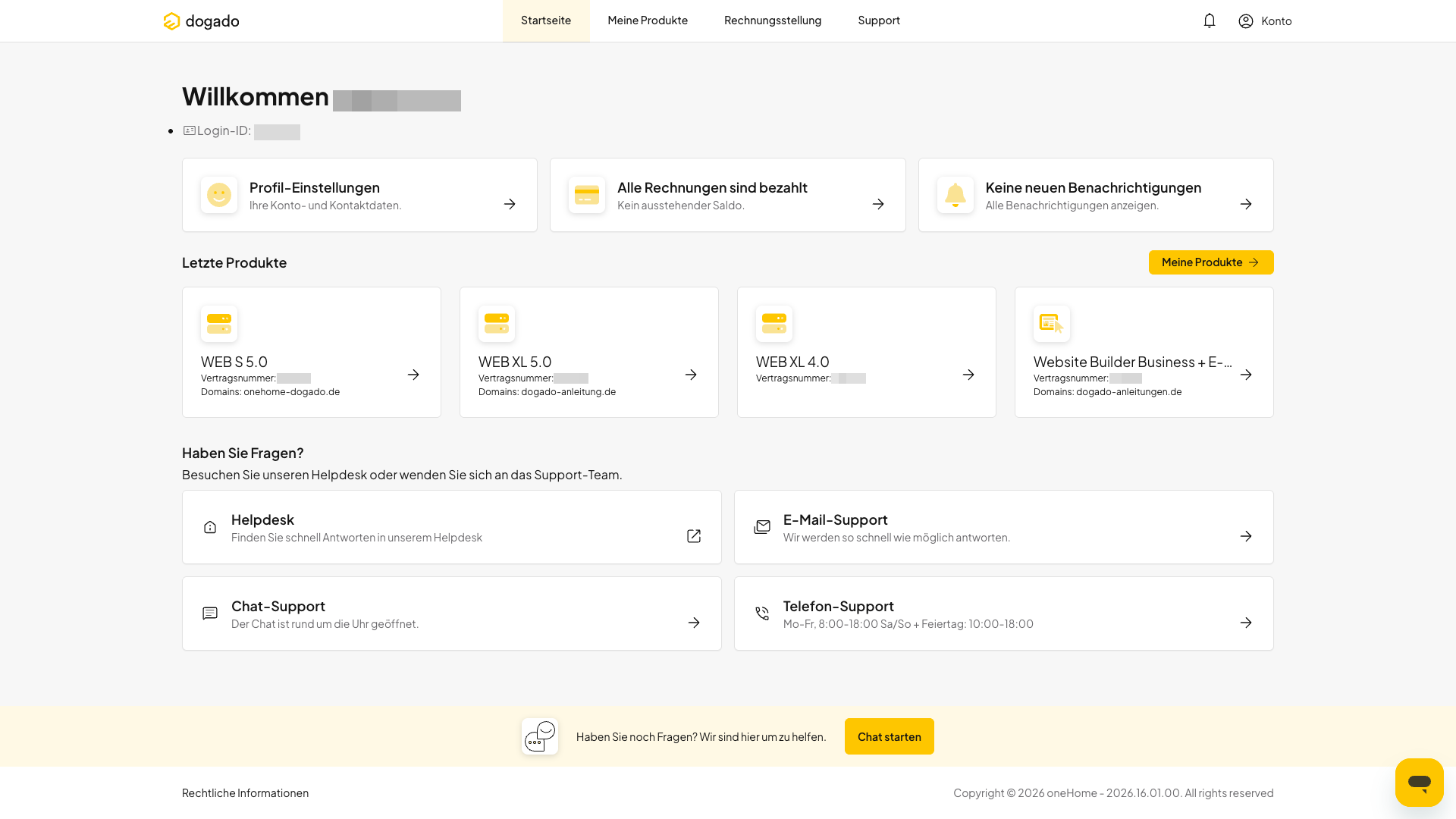Open the Rechnungsstellung menu item
The image size is (1456, 819).
coord(773,20)
